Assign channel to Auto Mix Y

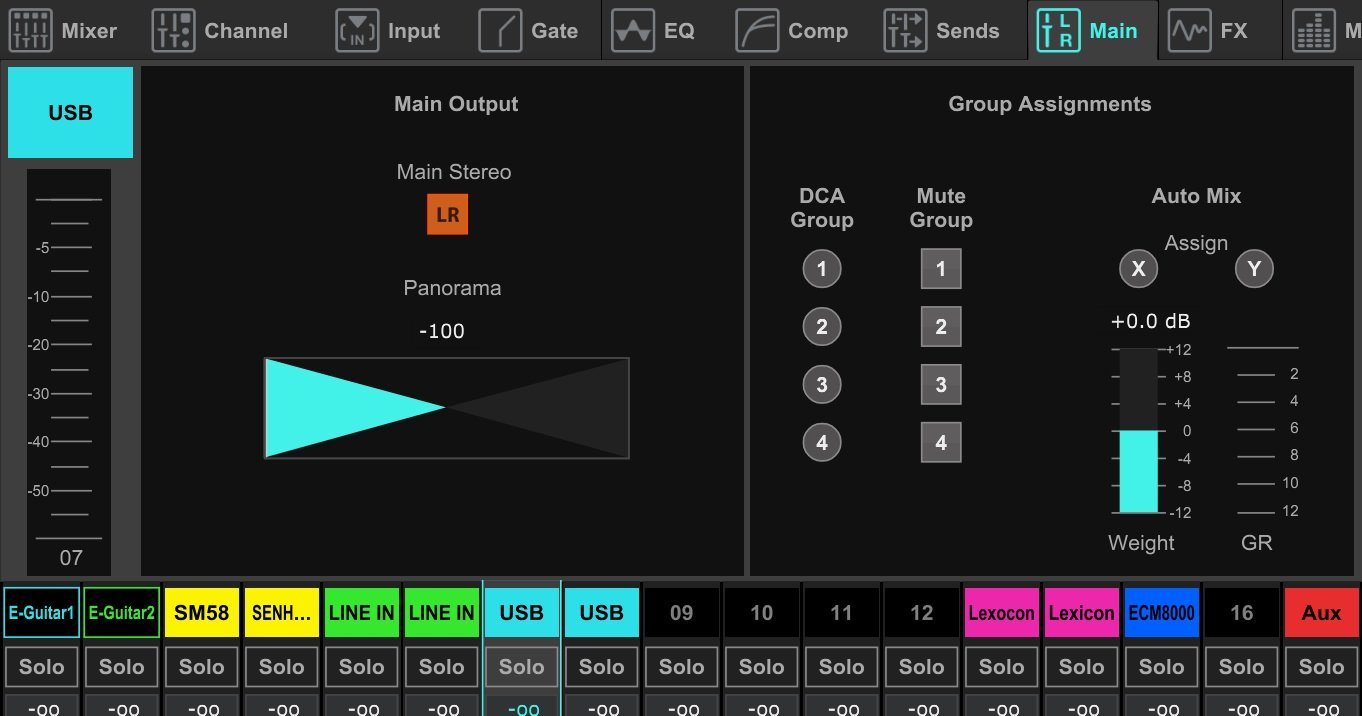tap(1254, 269)
